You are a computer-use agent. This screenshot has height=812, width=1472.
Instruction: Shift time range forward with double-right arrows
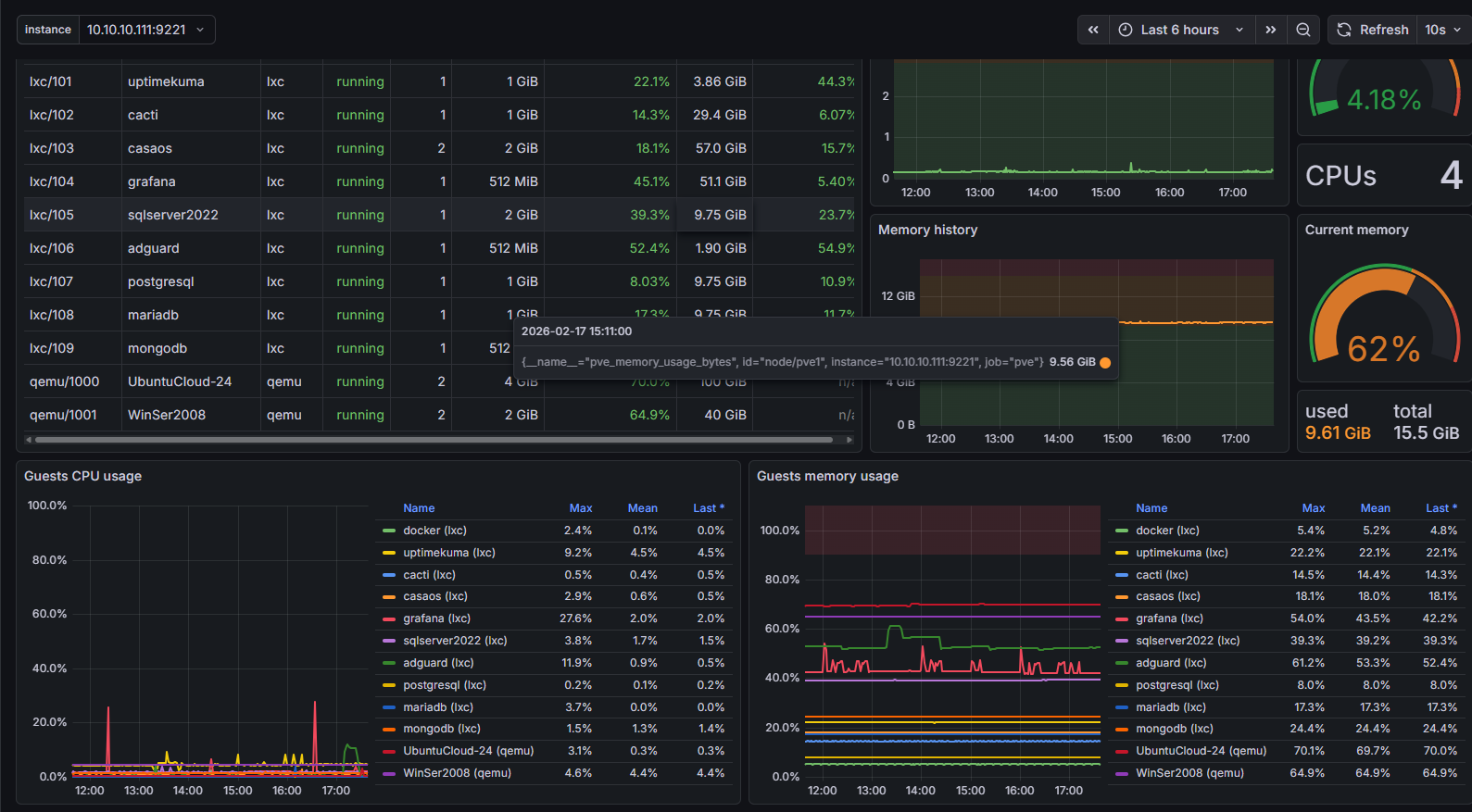[x=1271, y=30]
